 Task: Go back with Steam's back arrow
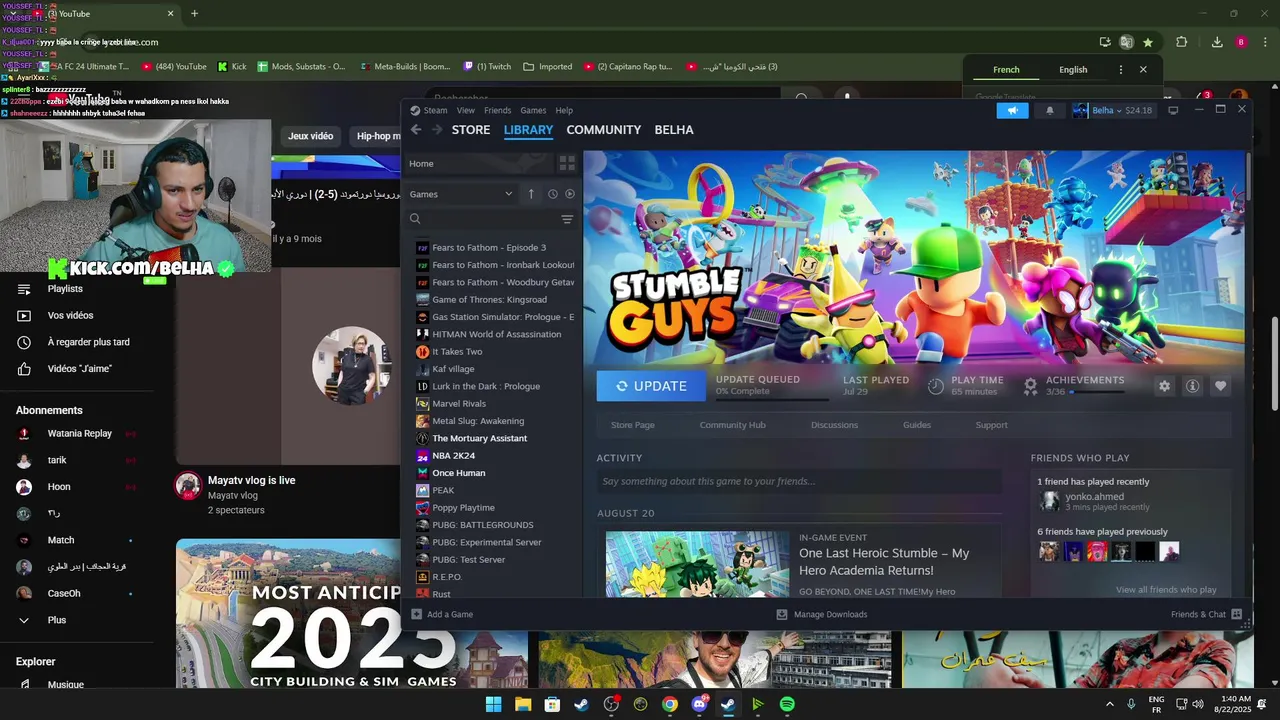click(x=416, y=130)
